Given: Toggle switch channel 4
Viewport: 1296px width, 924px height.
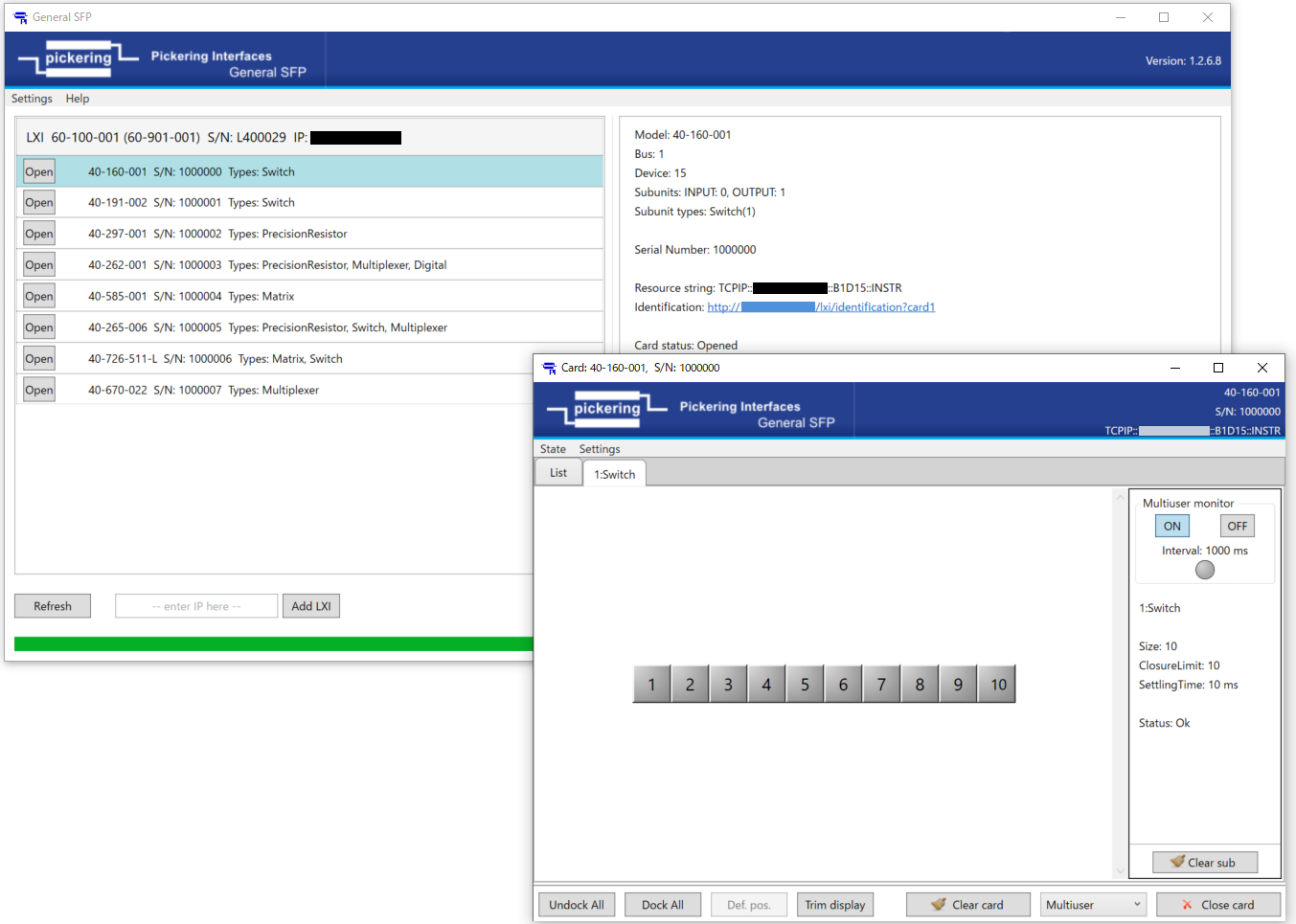Looking at the screenshot, I should click(766, 685).
